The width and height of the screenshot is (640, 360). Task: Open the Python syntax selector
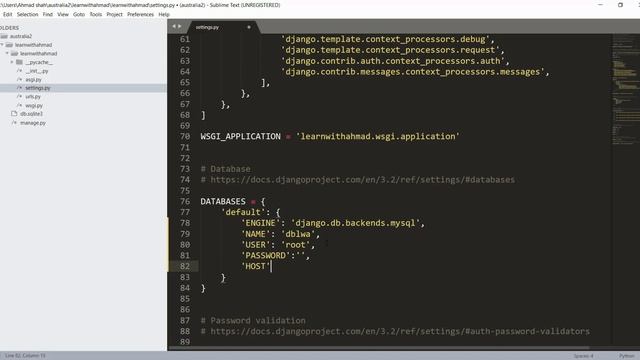point(627,356)
